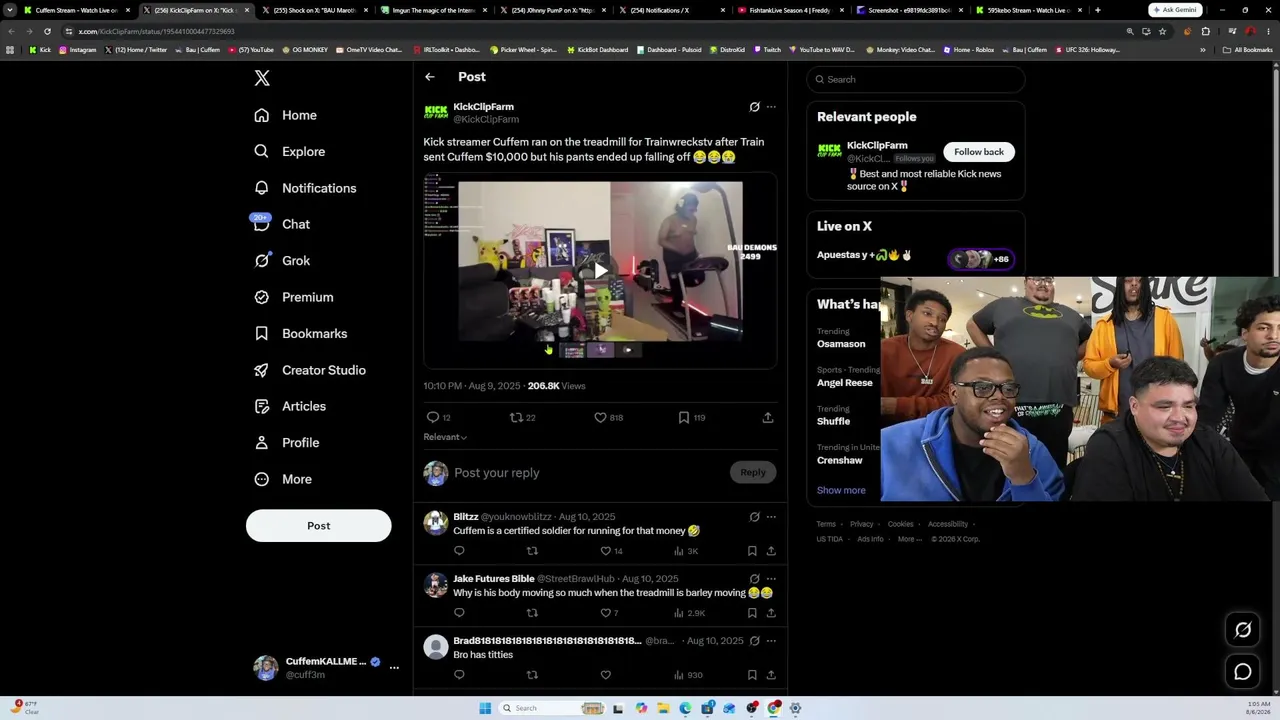Like the 'Bro has titties' reply
The width and height of the screenshot is (1280, 720).
coord(605,675)
